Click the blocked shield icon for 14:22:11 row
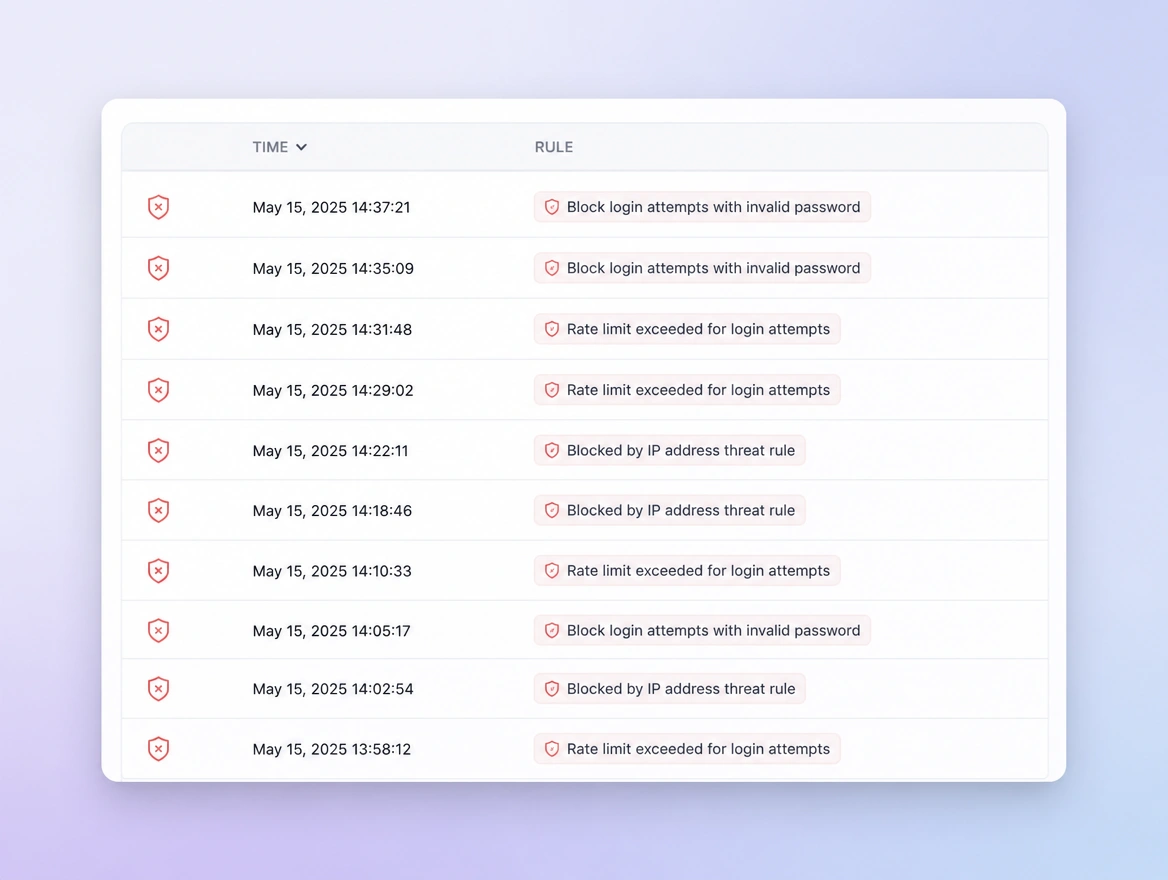 158,451
